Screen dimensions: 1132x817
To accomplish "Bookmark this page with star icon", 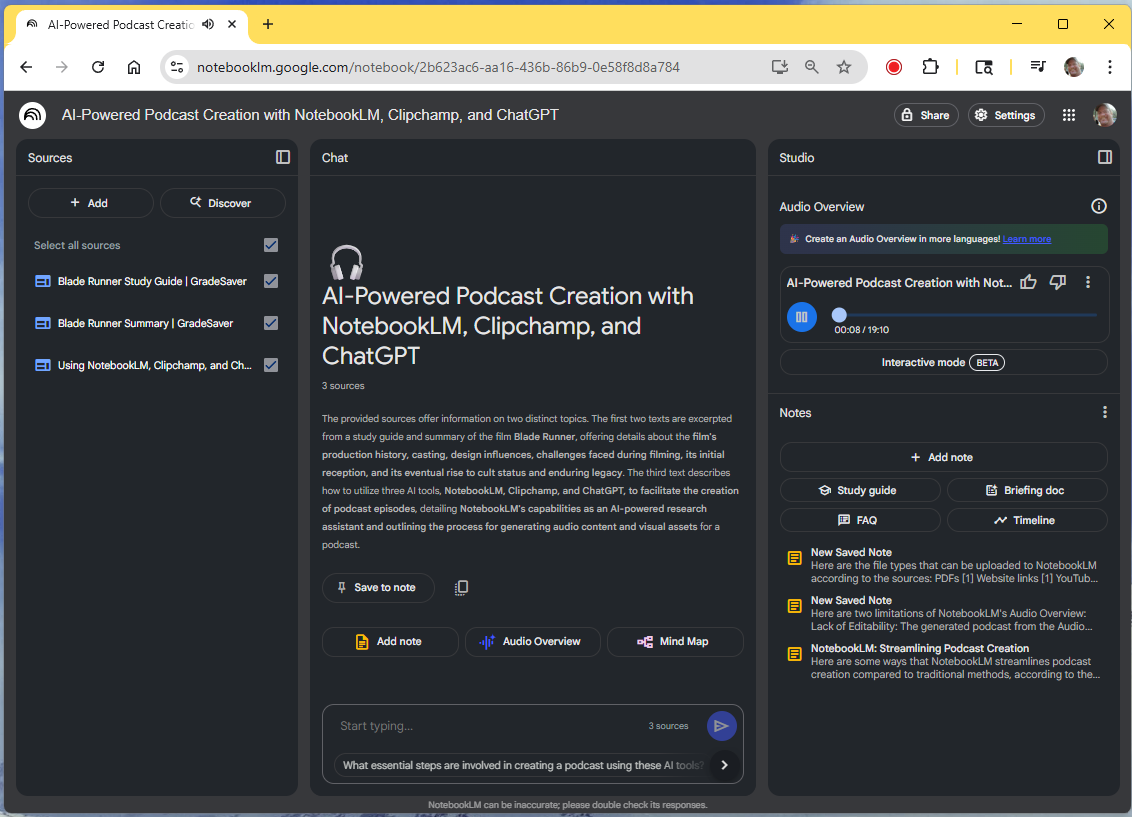I will click(x=843, y=67).
